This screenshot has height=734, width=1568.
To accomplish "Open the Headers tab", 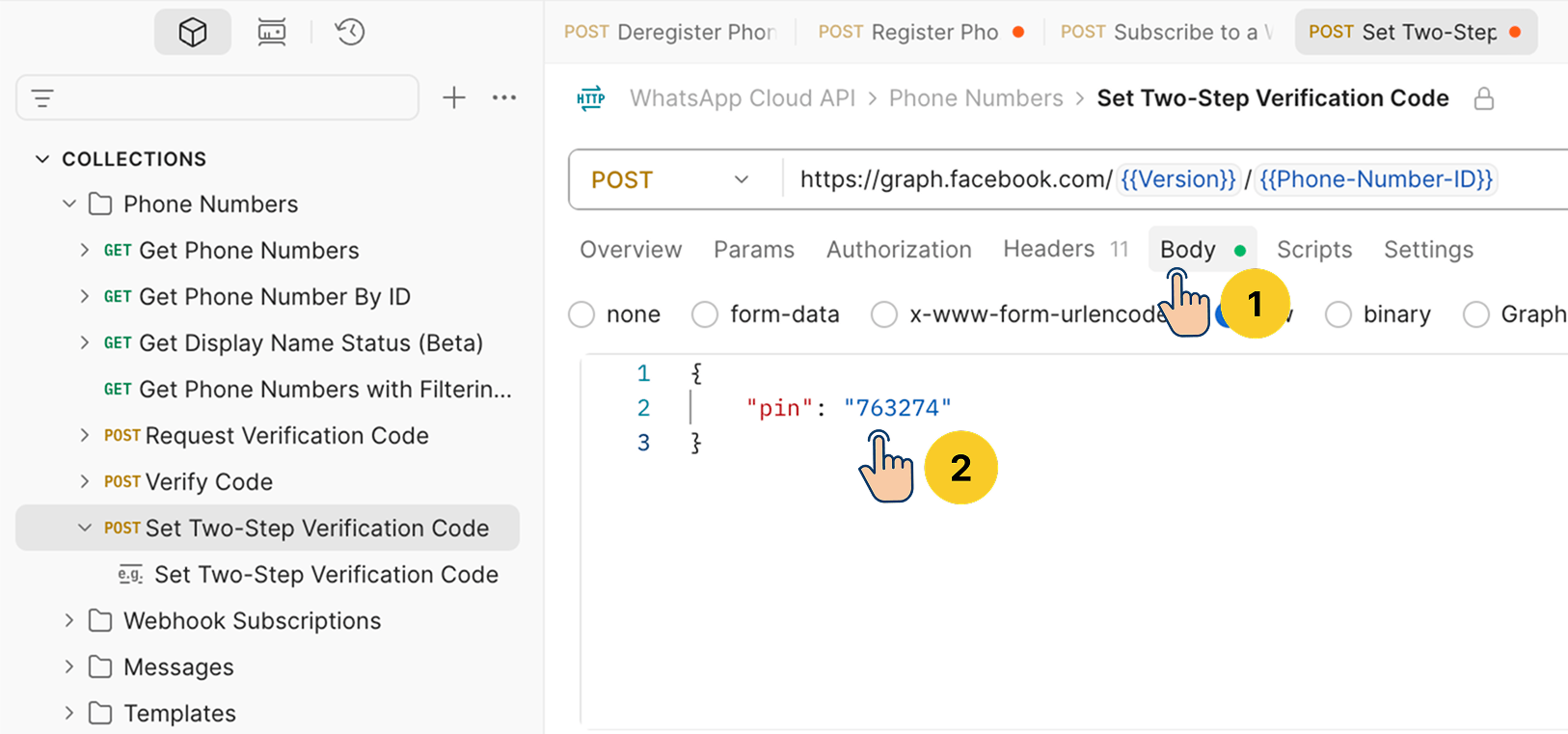I will coord(1066,249).
